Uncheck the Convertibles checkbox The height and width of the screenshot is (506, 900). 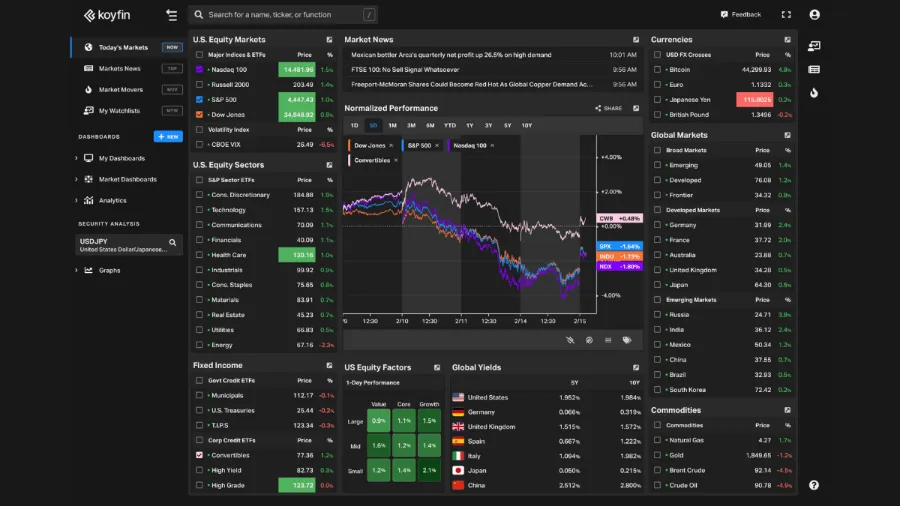(x=199, y=455)
